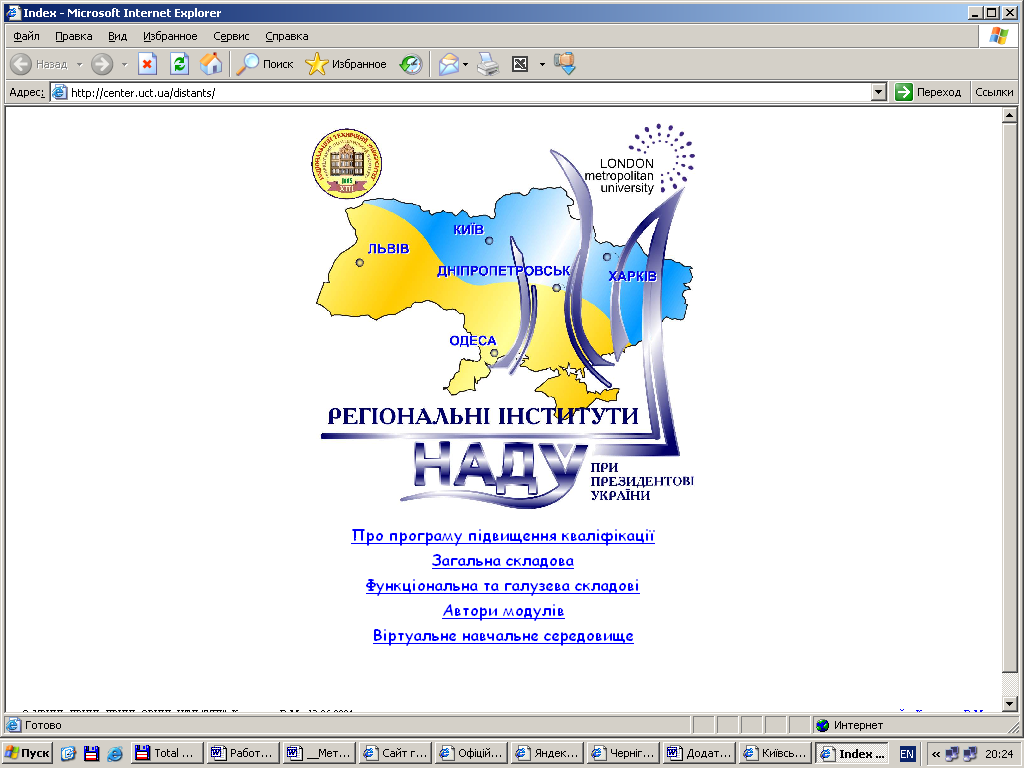
Task: Launch Total Commander floppy icon in Quick Launch
Action: pos(91,754)
